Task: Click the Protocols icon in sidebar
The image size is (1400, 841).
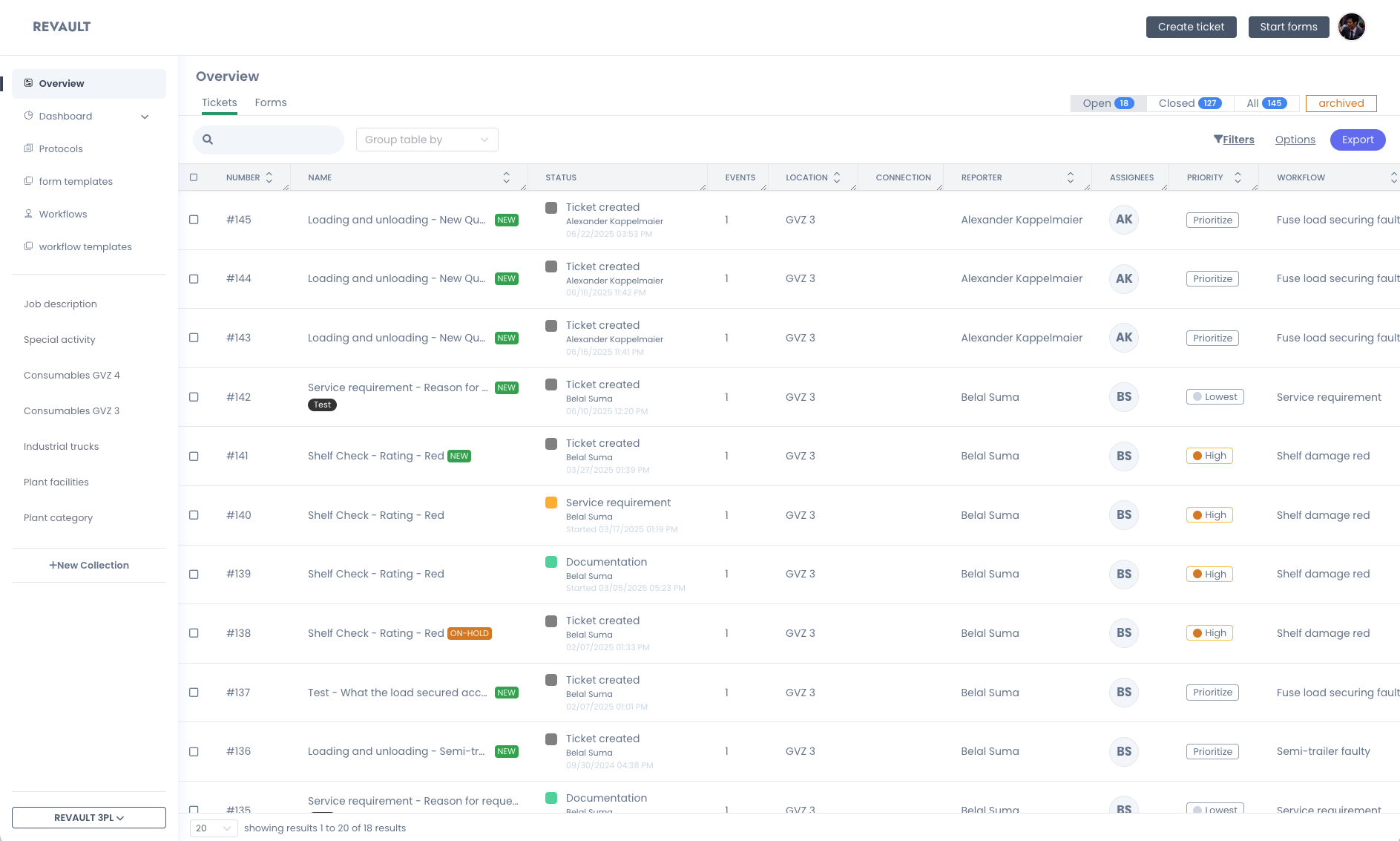Action: point(28,148)
